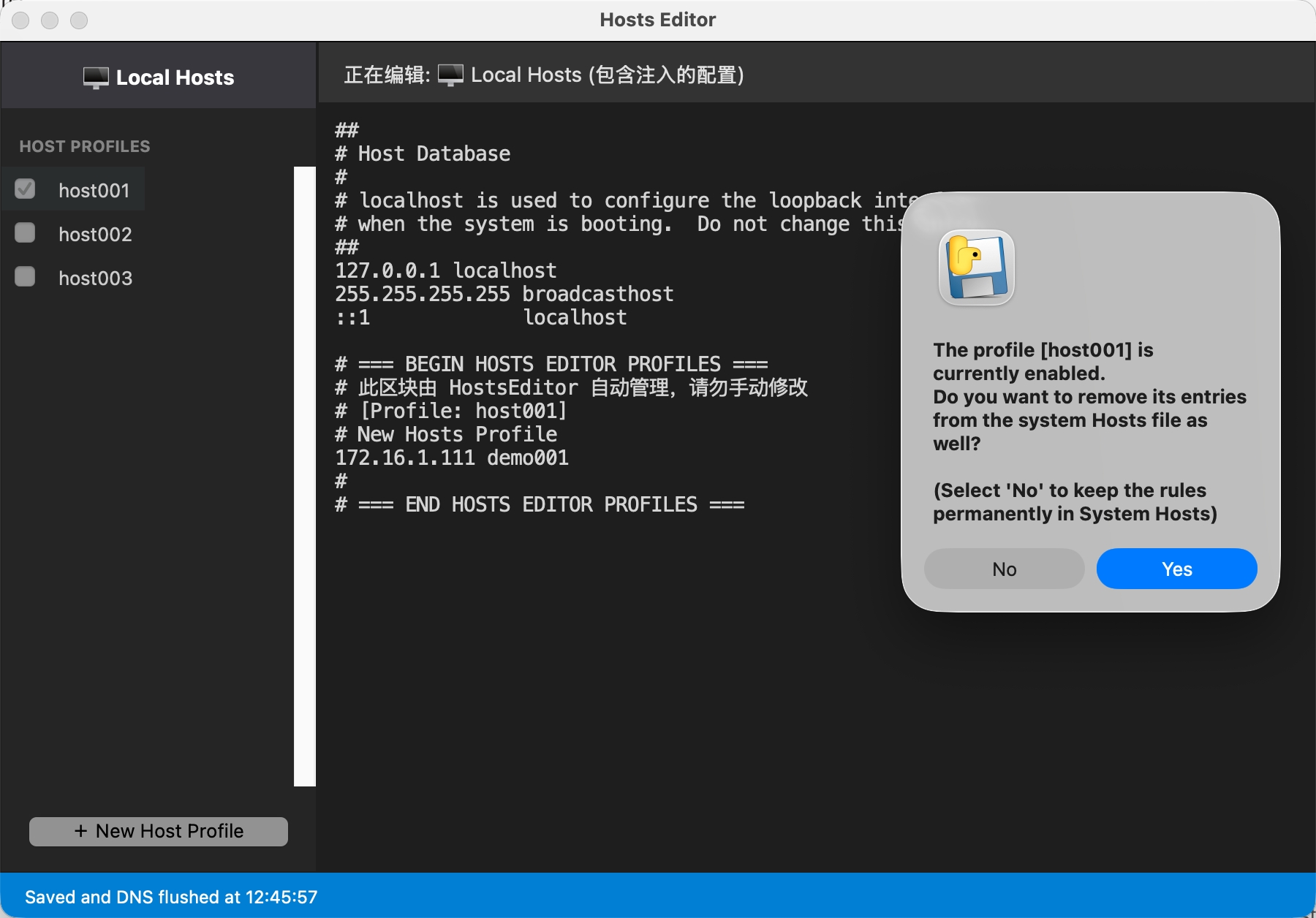Uncheck the host001 profile checkbox

point(25,189)
